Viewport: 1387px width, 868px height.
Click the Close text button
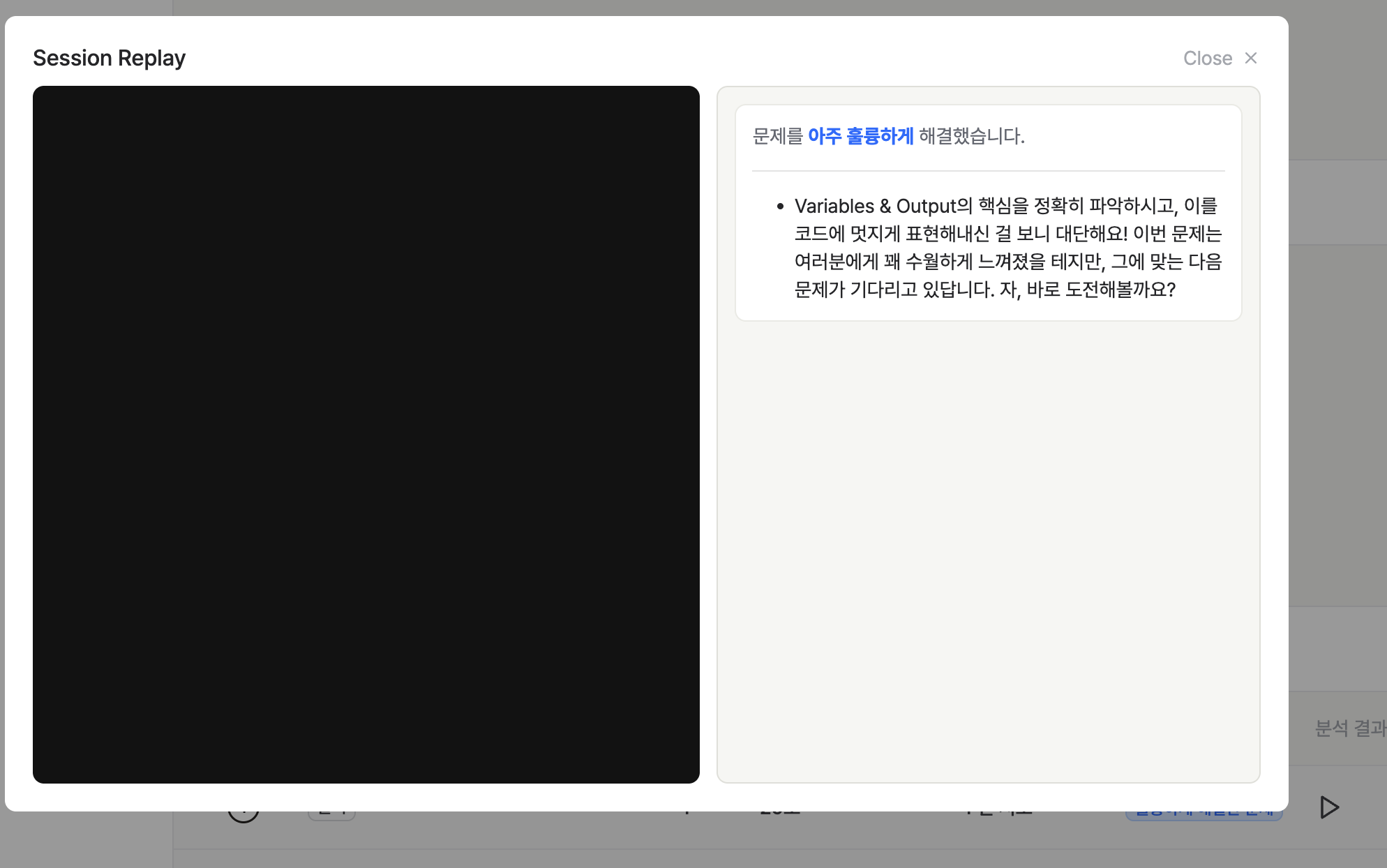click(x=1207, y=58)
